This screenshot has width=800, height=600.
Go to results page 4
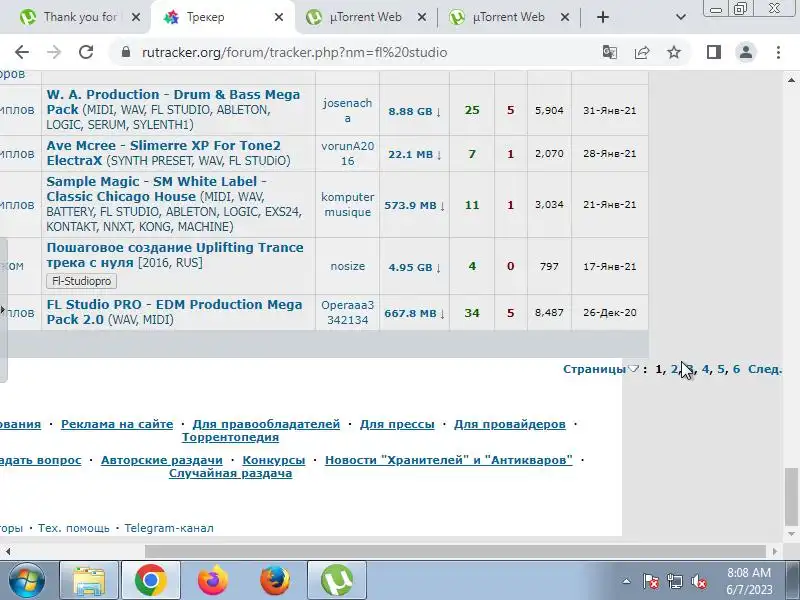(706, 369)
